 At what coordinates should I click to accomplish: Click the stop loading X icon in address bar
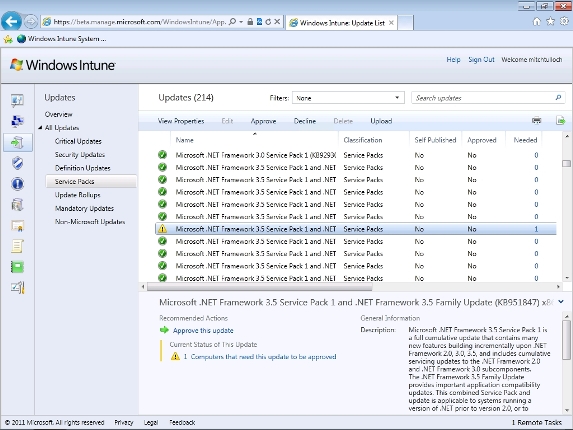click(277, 22)
